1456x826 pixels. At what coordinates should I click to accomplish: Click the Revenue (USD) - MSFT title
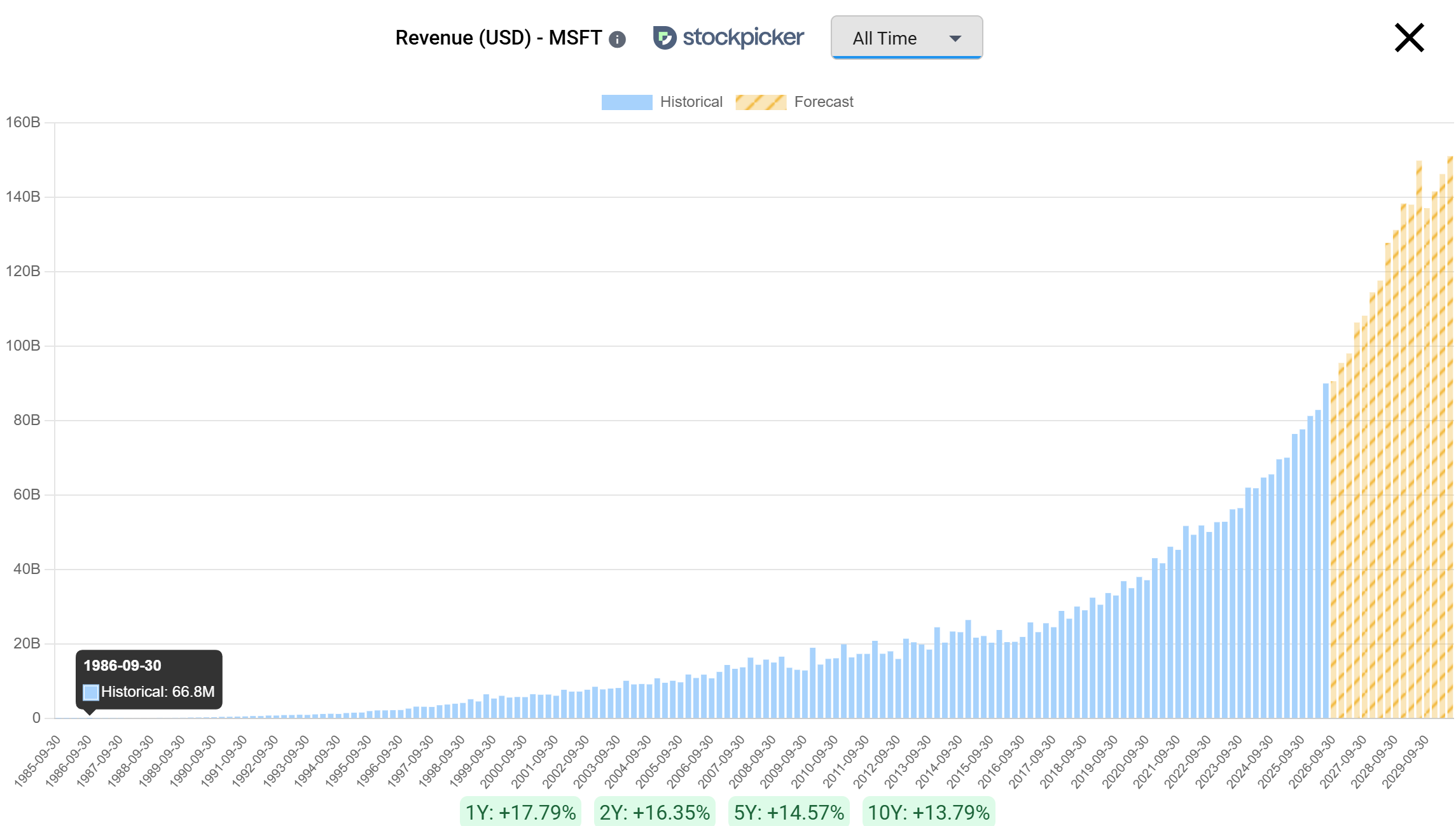(x=499, y=38)
